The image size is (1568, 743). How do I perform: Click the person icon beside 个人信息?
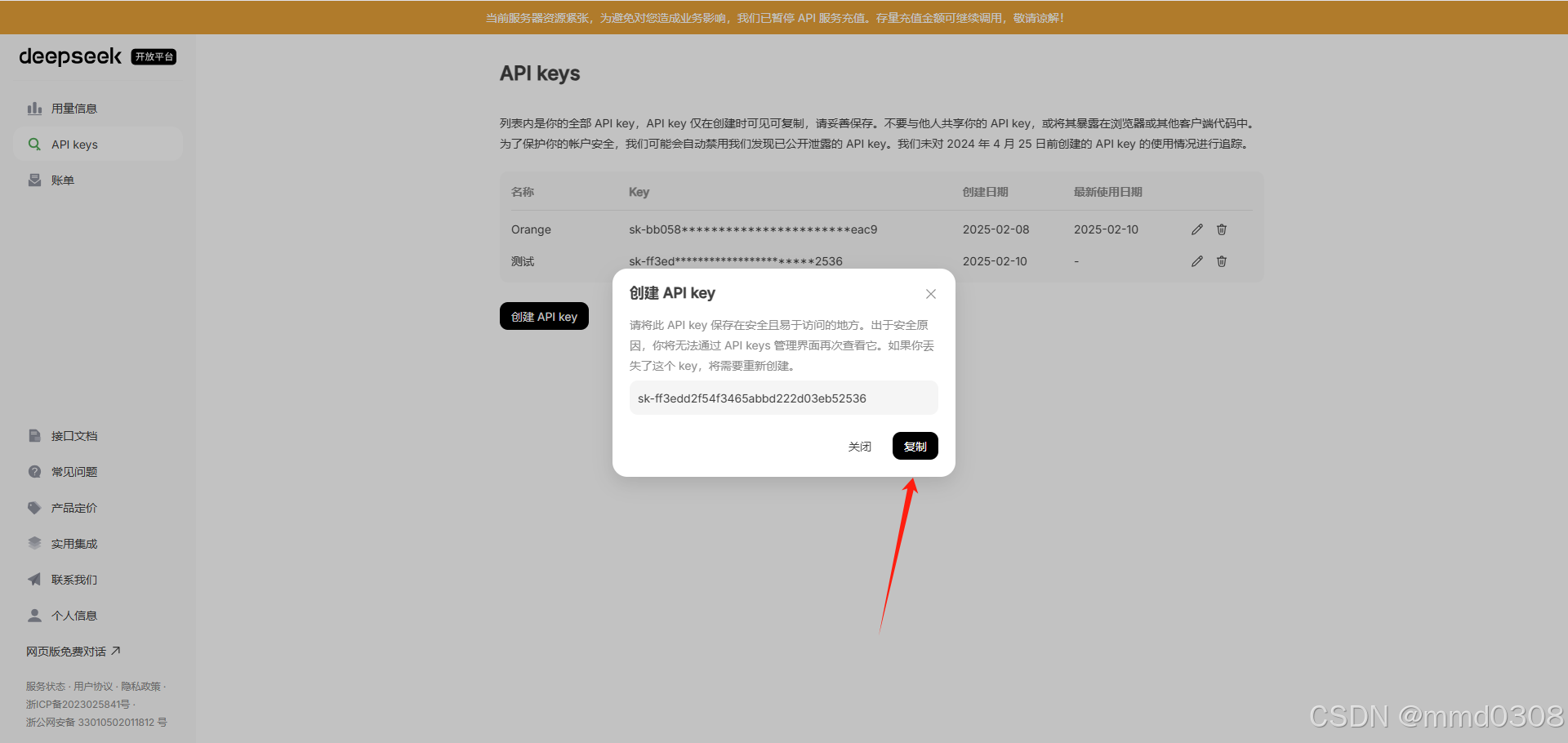[34, 616]
